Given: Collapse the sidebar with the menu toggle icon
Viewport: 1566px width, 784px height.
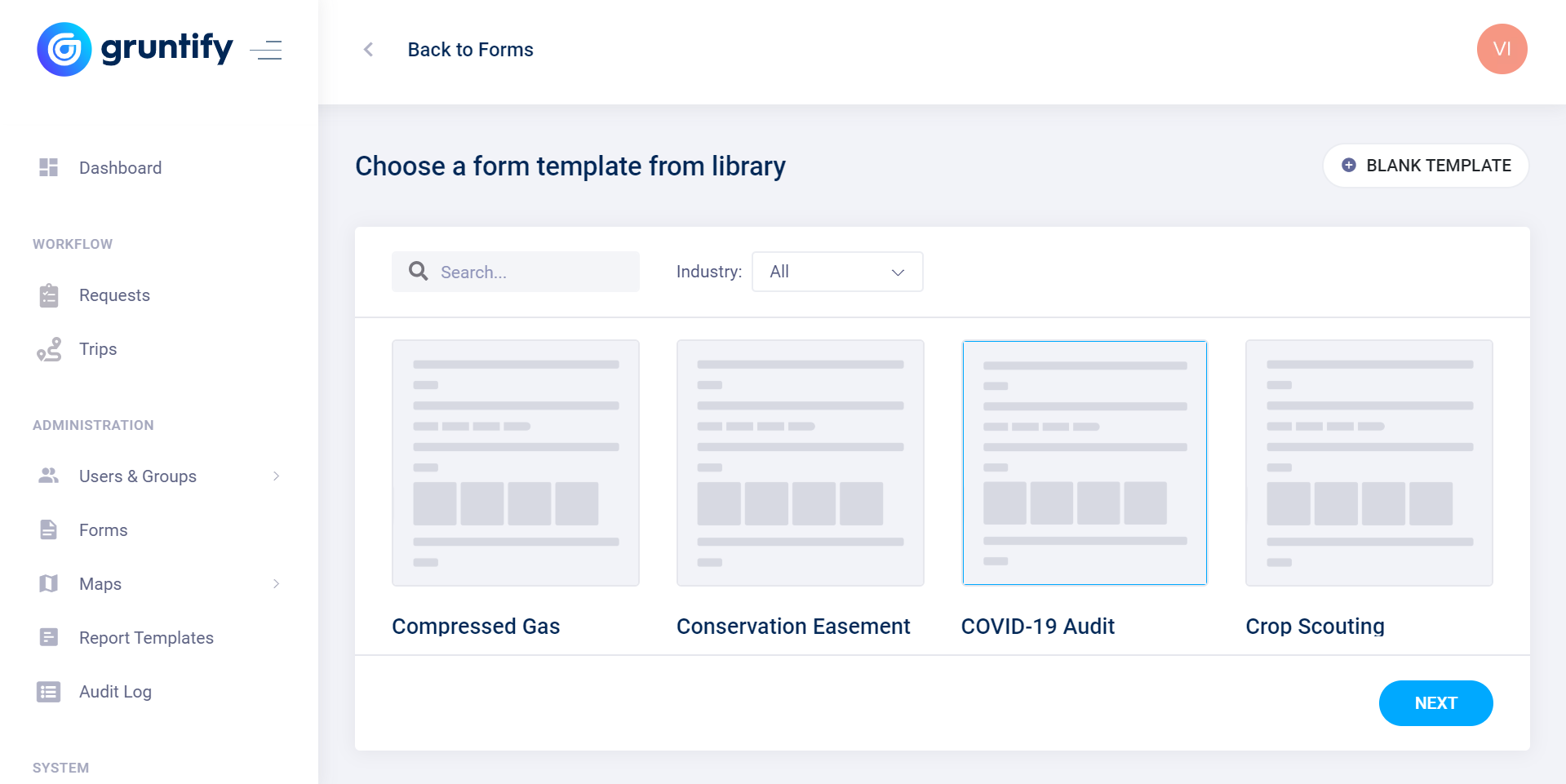Looking at the screenshot, I should tap(266, 50).
